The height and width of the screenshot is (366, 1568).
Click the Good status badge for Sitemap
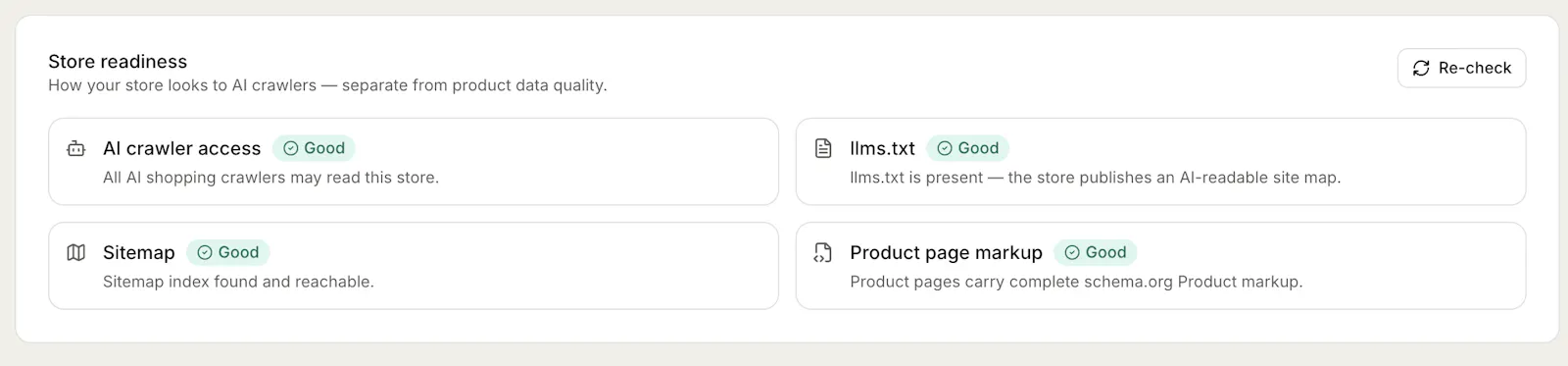pos(227,252)
